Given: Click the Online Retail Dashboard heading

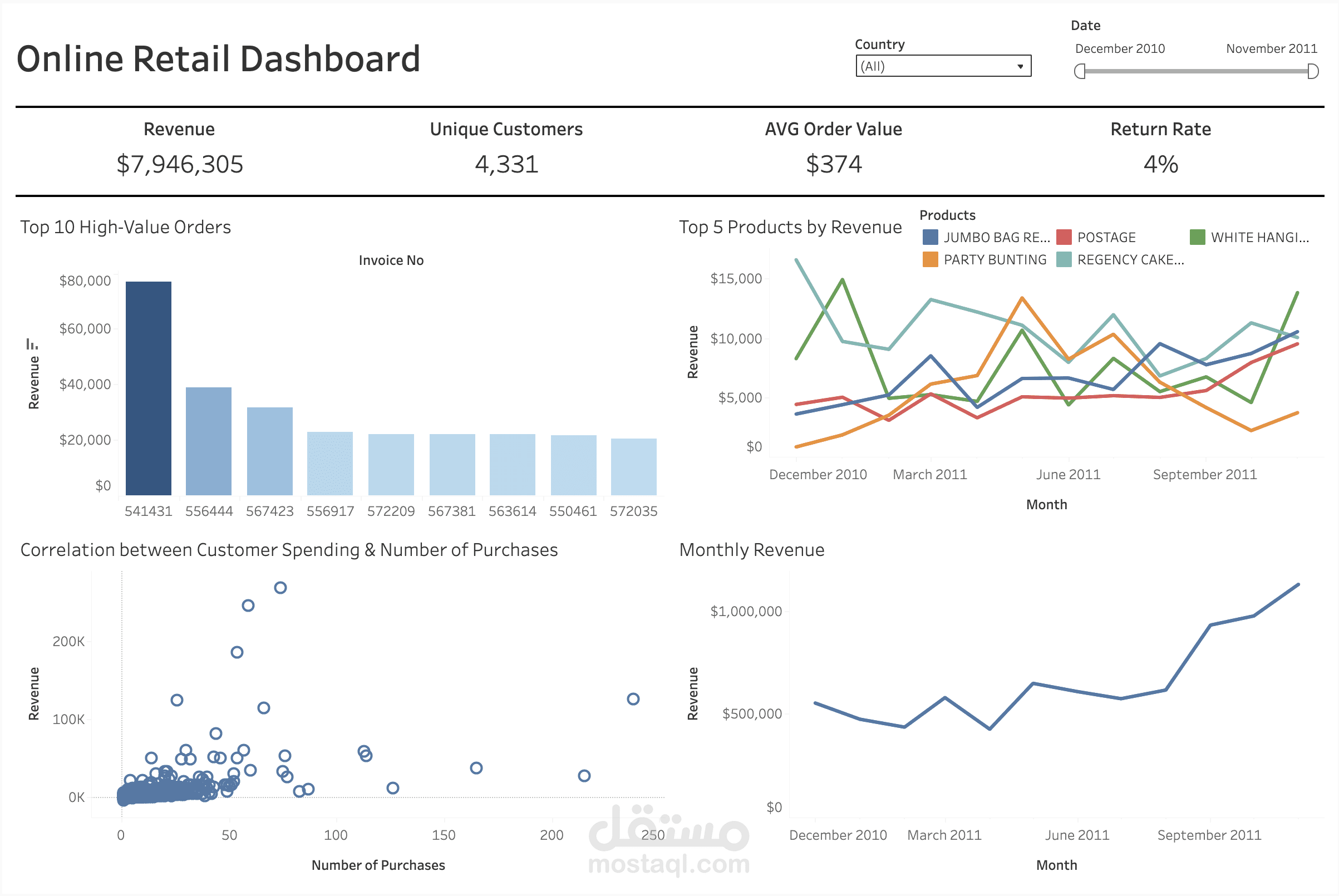Looking at the screenshot, I should pyautogui.click(x=218, y=59).
